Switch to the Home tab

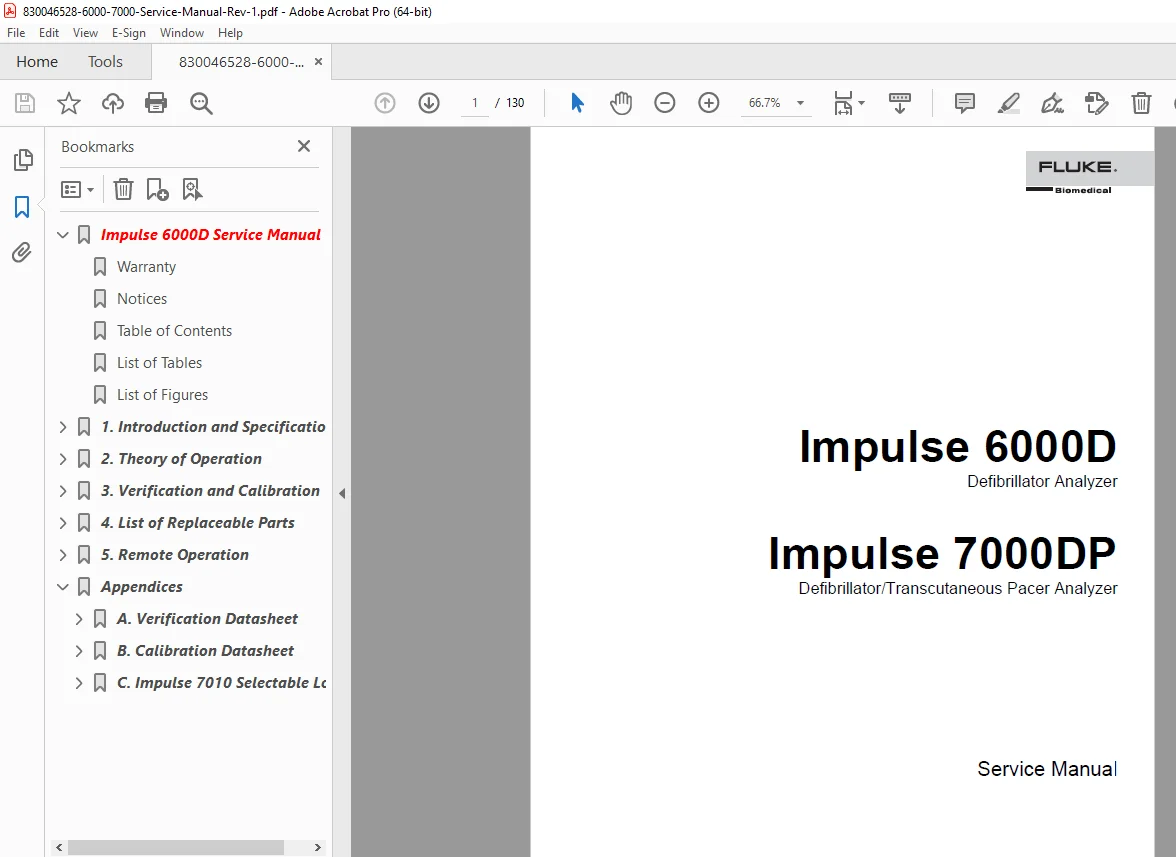pyautogui.click(x=37, y=61)
